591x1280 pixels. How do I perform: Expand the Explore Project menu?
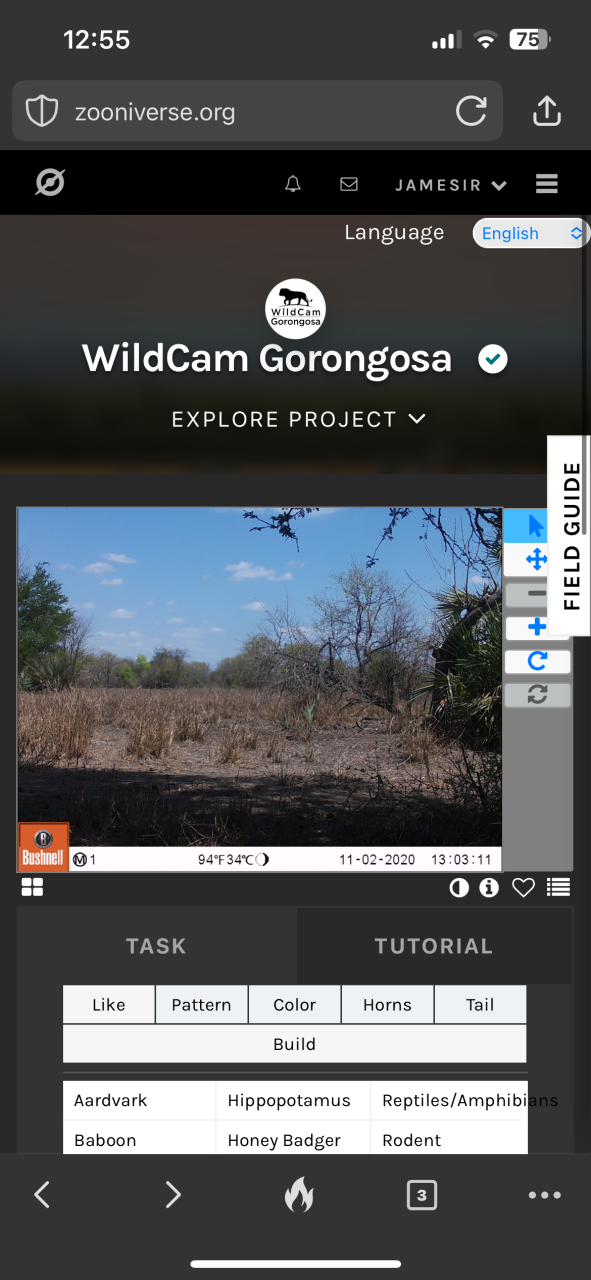click(x=298, y=419)
